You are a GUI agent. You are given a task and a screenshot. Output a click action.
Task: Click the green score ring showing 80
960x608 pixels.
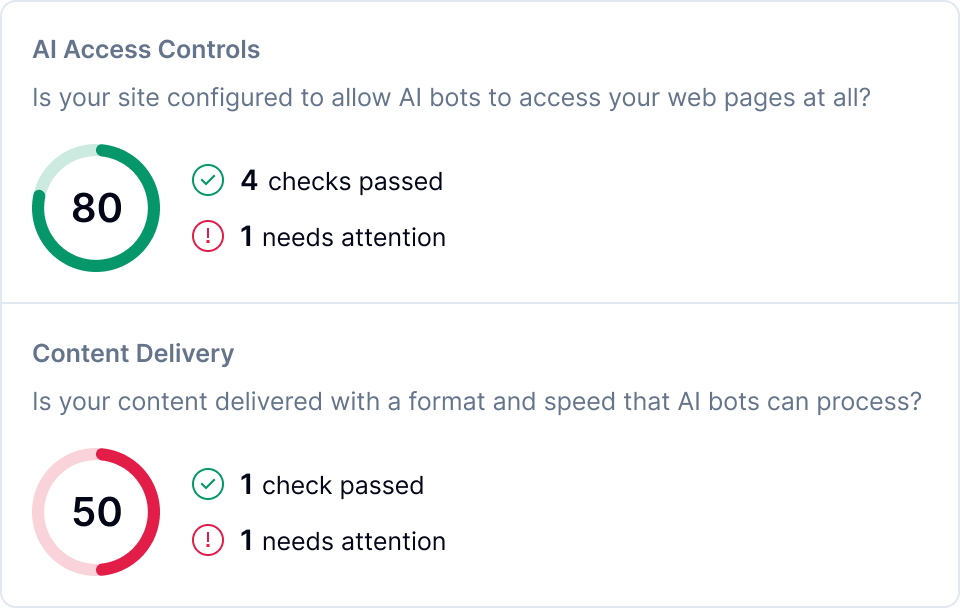click(96, 208)
